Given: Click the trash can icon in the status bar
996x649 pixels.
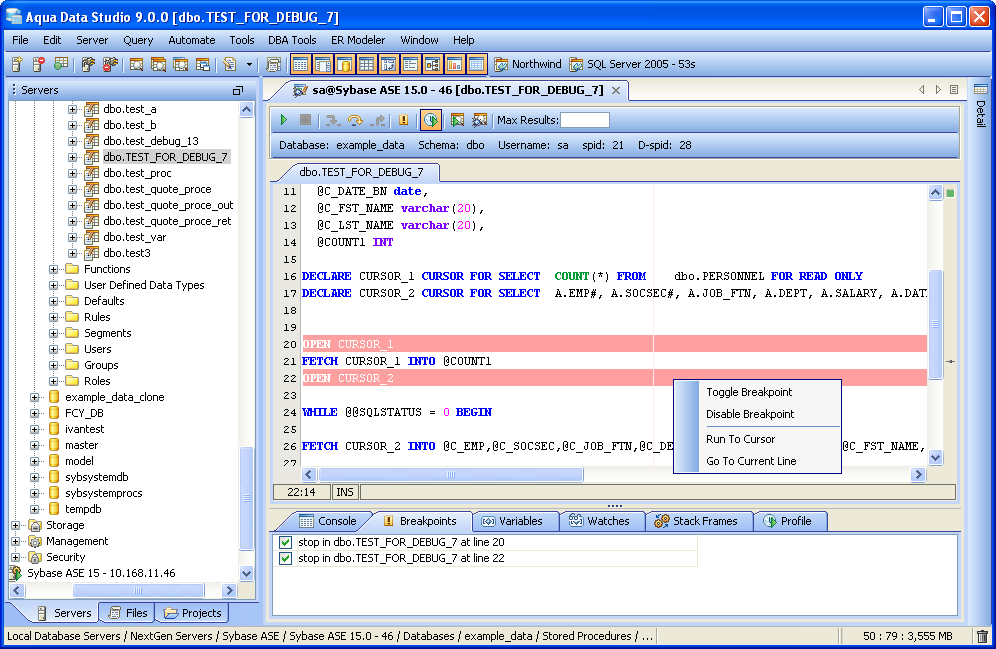Looking at the screenshot, I should click(x=982, y=636).
